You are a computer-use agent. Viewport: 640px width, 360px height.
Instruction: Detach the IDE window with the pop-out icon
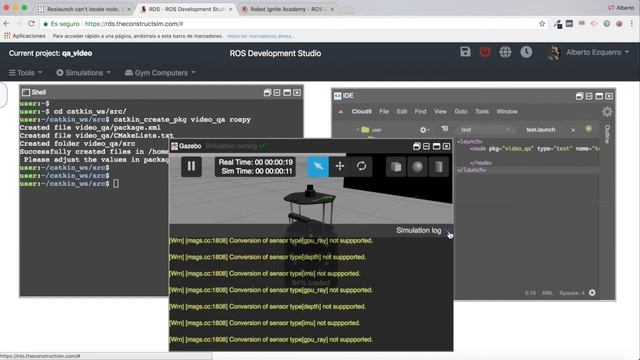[579, 96]
